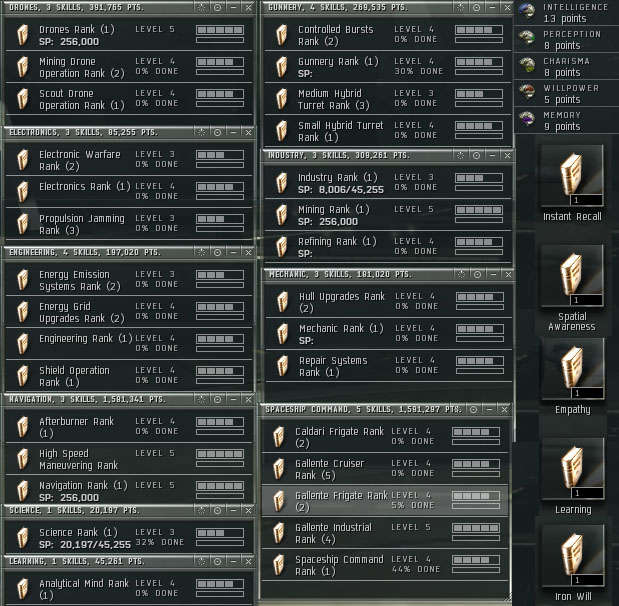The height and width of the screenshot is (606, 619).
Task: Select the Refining Rank (1) skill row
Action: pos(388,247)
